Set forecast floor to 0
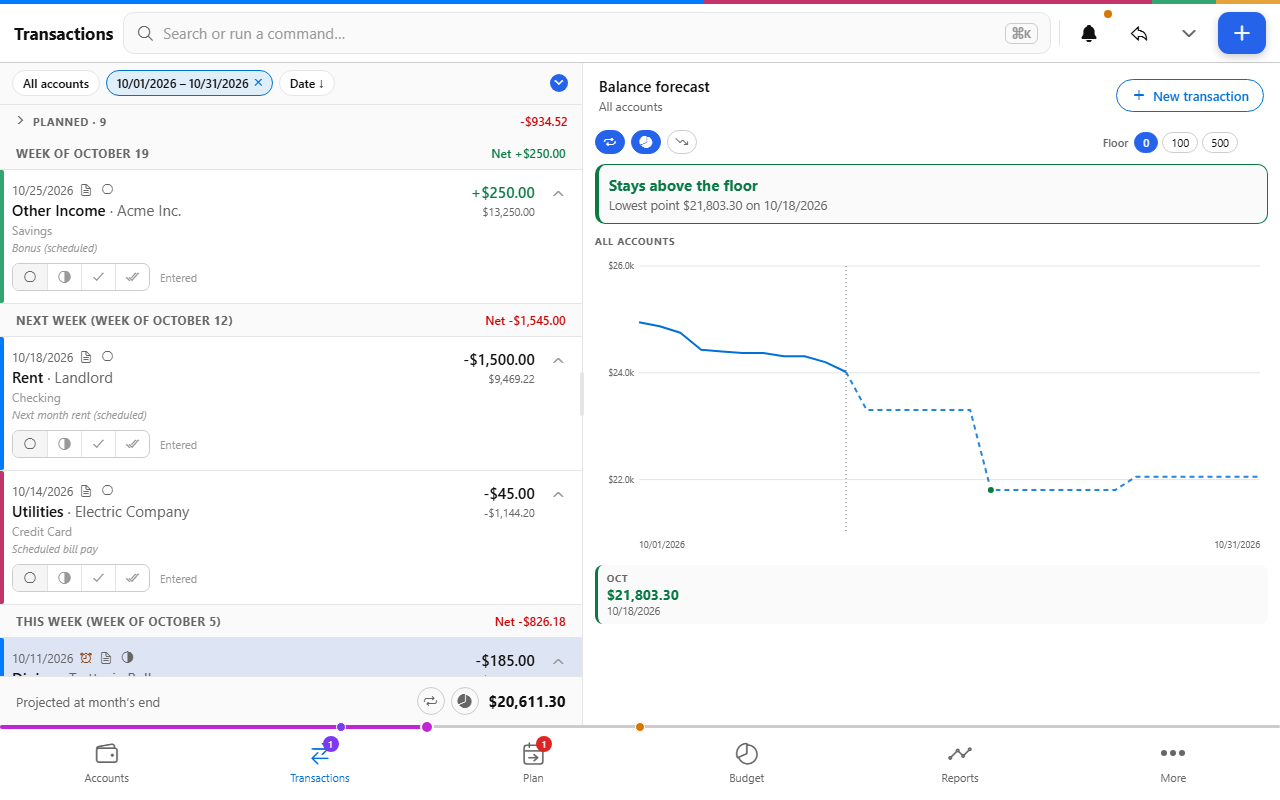This screenshot has width=1280, height=800. click(x=1145, y=143)
